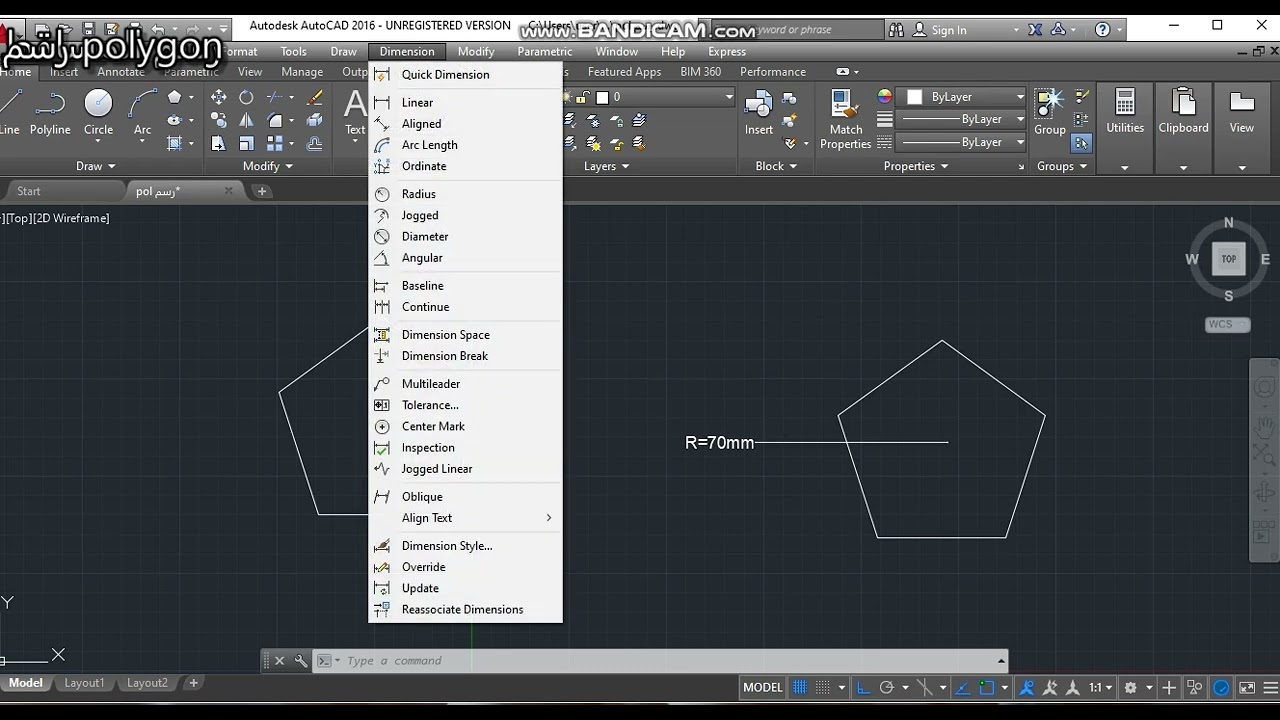Image resolution: width=1280 pixels, height=720 pixels.
Task: Toggle 2D object snap
Action: coord(987,688)
